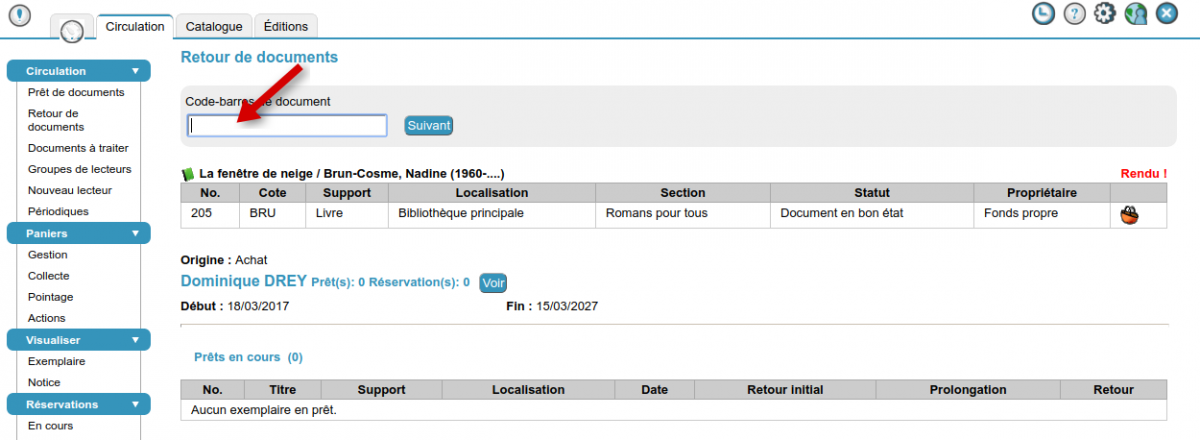The image size is (1200, 440).
Task: Open Prêt de documents in the sidebar
Action: [76, 92]
